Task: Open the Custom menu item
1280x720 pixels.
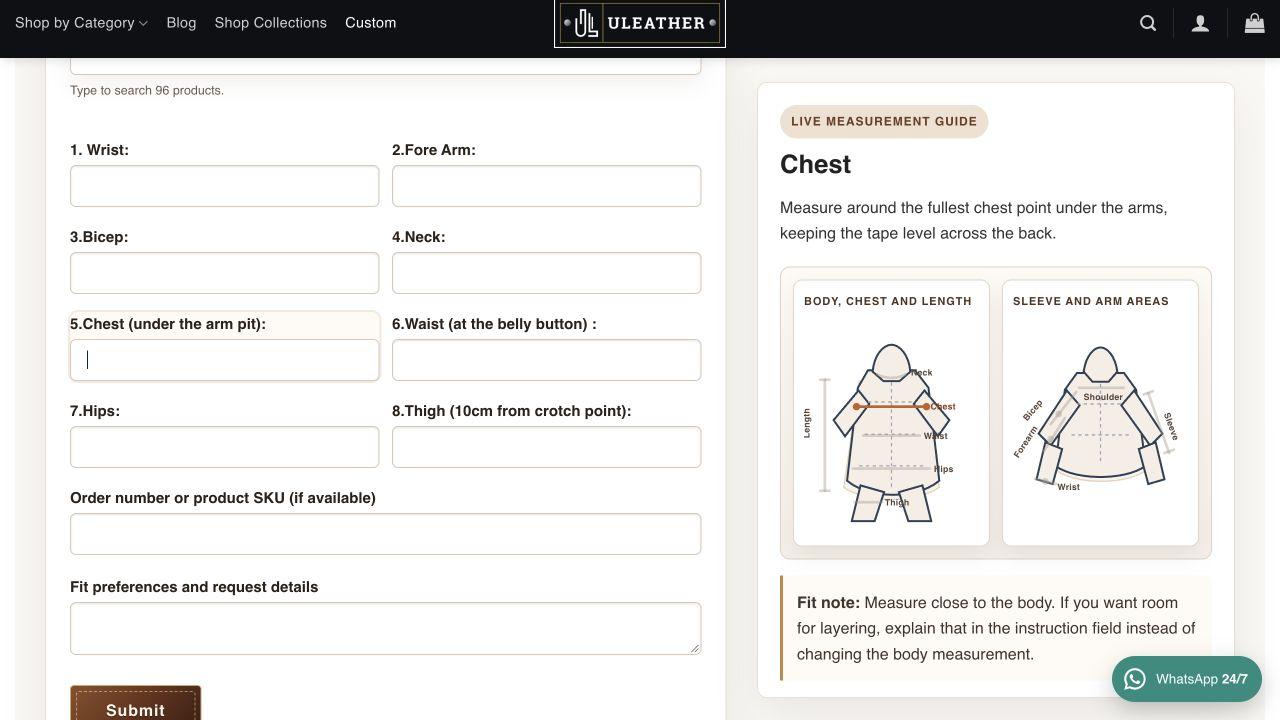Action: pyautogui.click(x=370, y=22)
